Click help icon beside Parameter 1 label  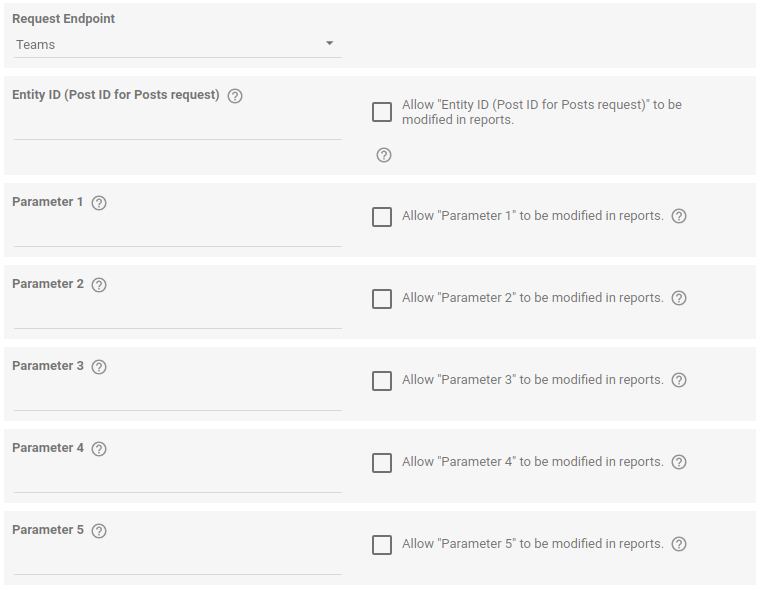[99, 203]
